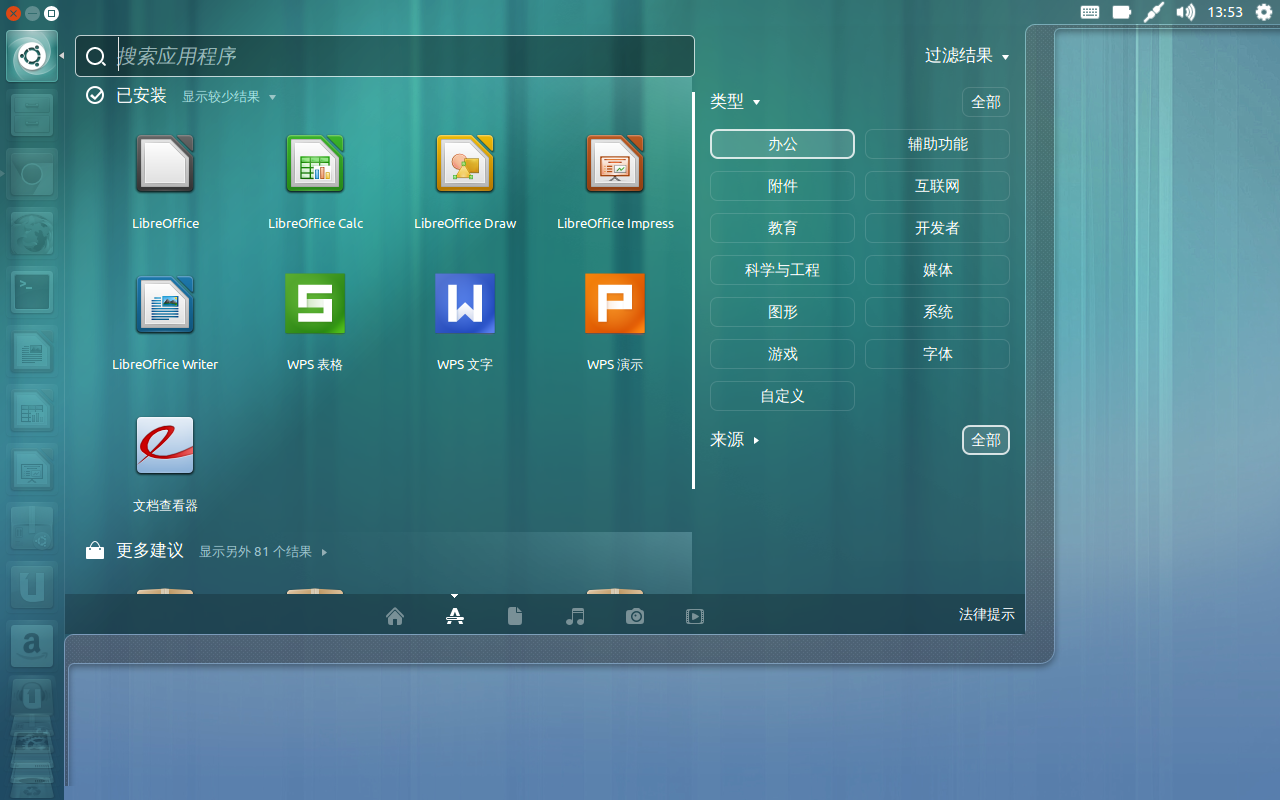The height and width of the screenshot is (800, 1280).
Task: Toggle the 系统 filter
Action: (937, 312)
